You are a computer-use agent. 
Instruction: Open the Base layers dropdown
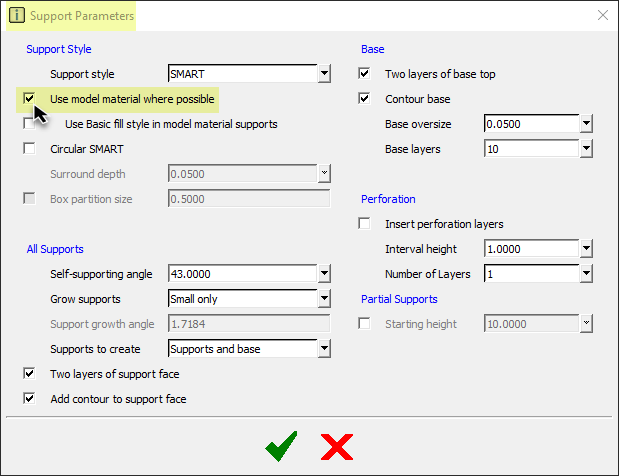tap(587, 149)
